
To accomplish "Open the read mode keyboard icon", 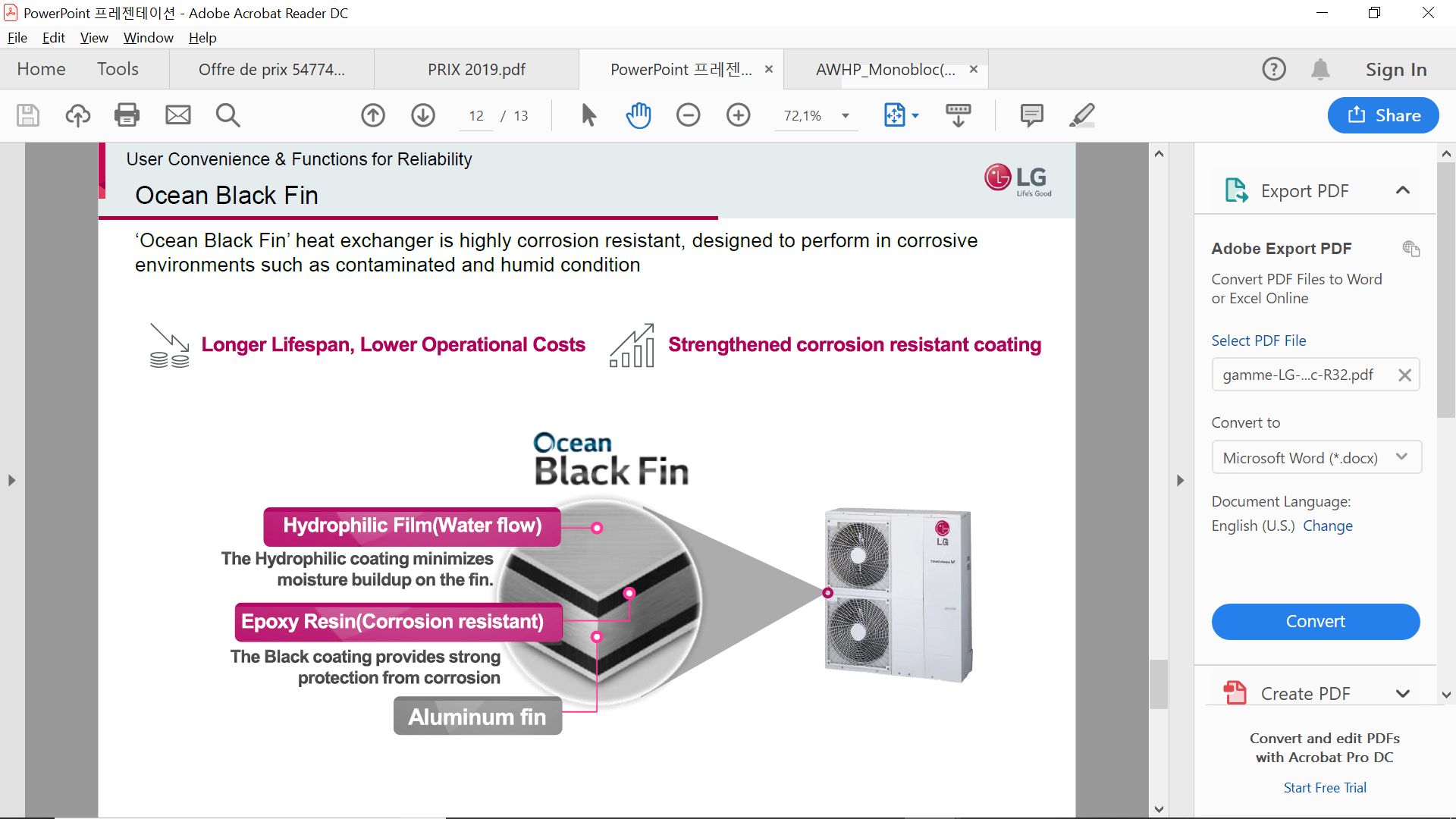I will pos(959,115).
